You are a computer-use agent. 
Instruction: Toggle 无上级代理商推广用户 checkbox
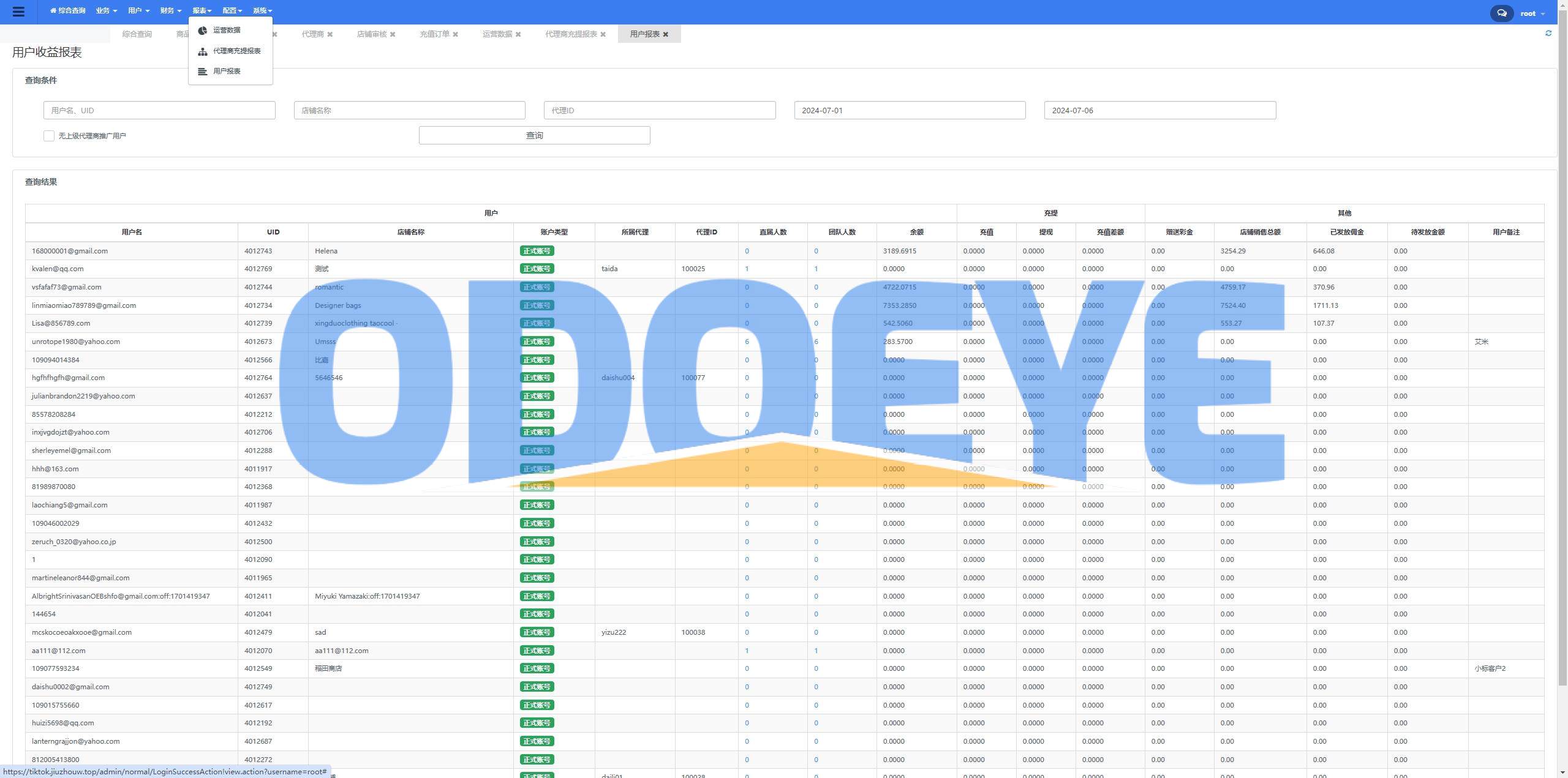point(47,135)
